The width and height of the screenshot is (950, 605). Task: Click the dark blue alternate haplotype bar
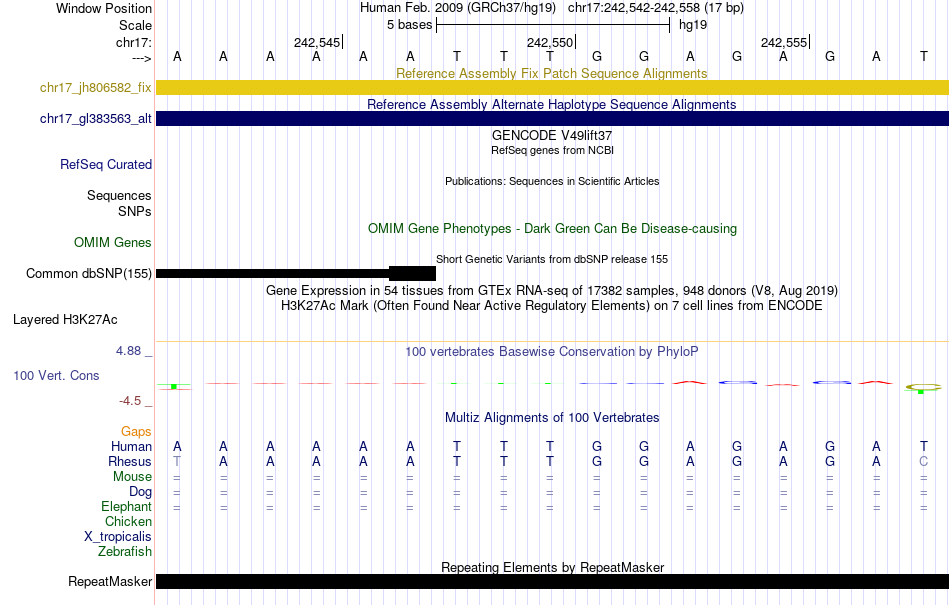(552, 119)
